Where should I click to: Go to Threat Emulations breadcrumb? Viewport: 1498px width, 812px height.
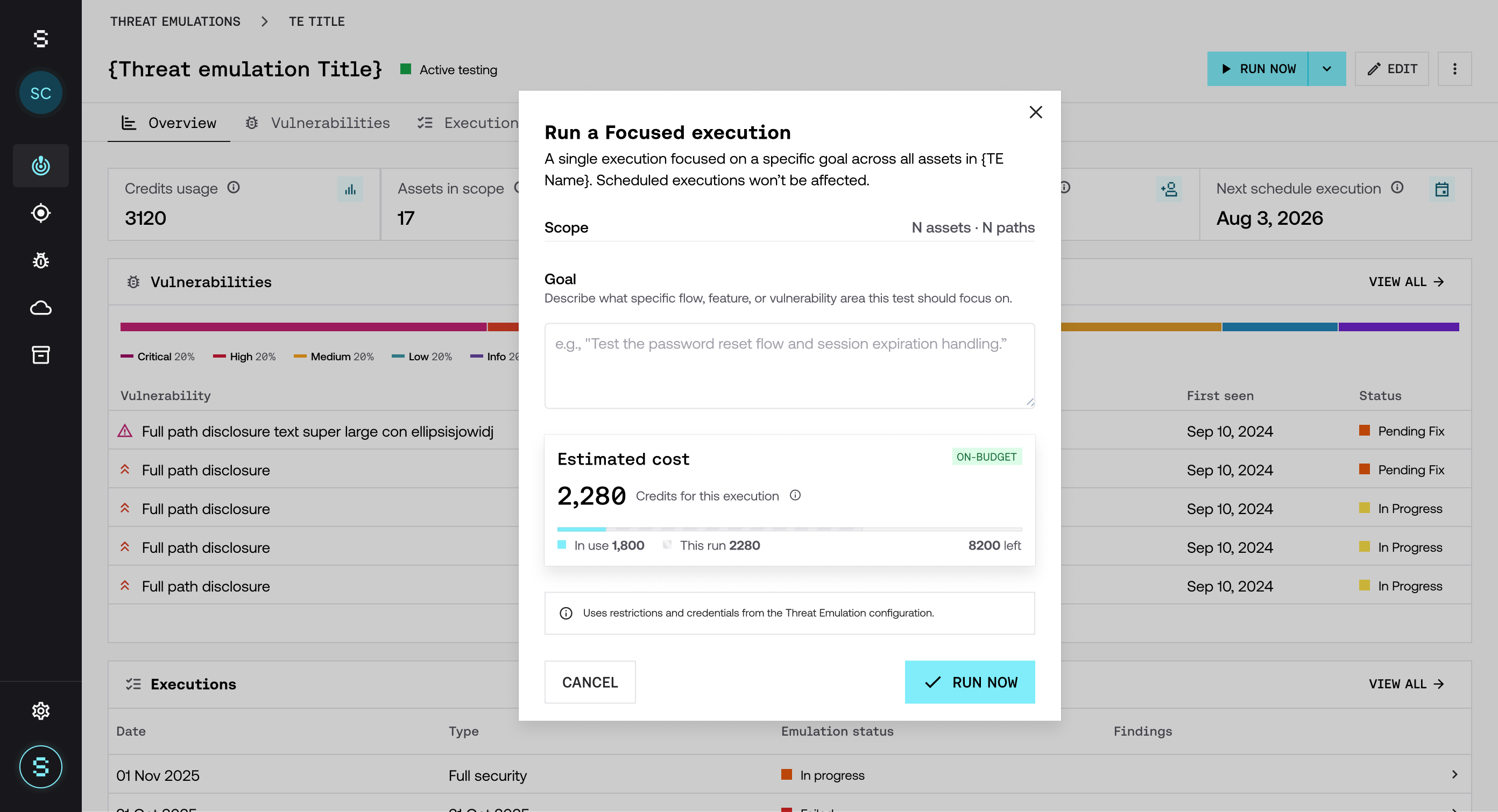(175, 22)
